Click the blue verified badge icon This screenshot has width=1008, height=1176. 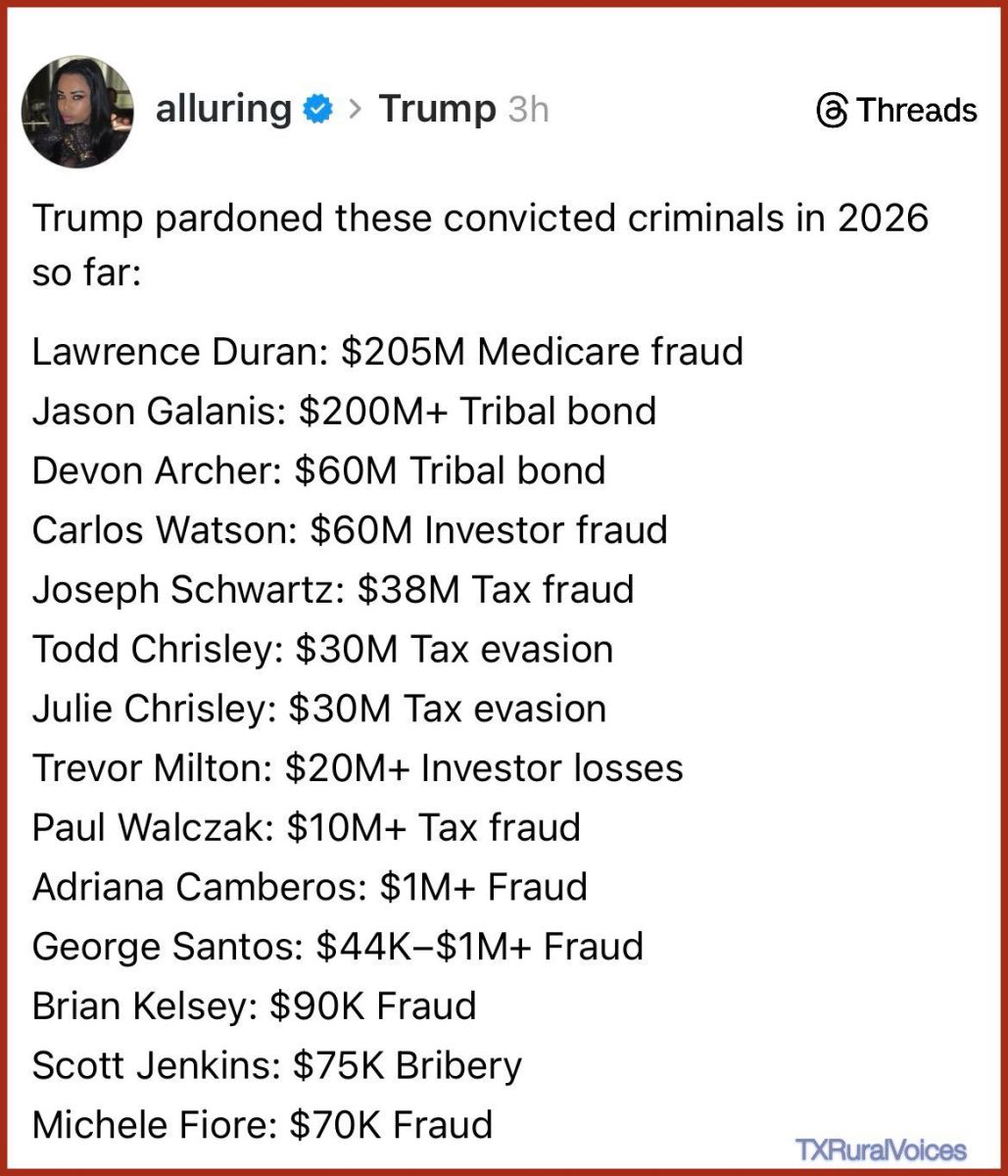point(318,110)
